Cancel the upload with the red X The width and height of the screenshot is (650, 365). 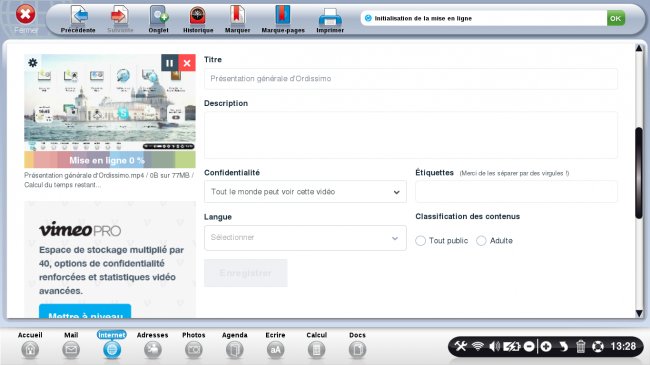coord(187,63)
